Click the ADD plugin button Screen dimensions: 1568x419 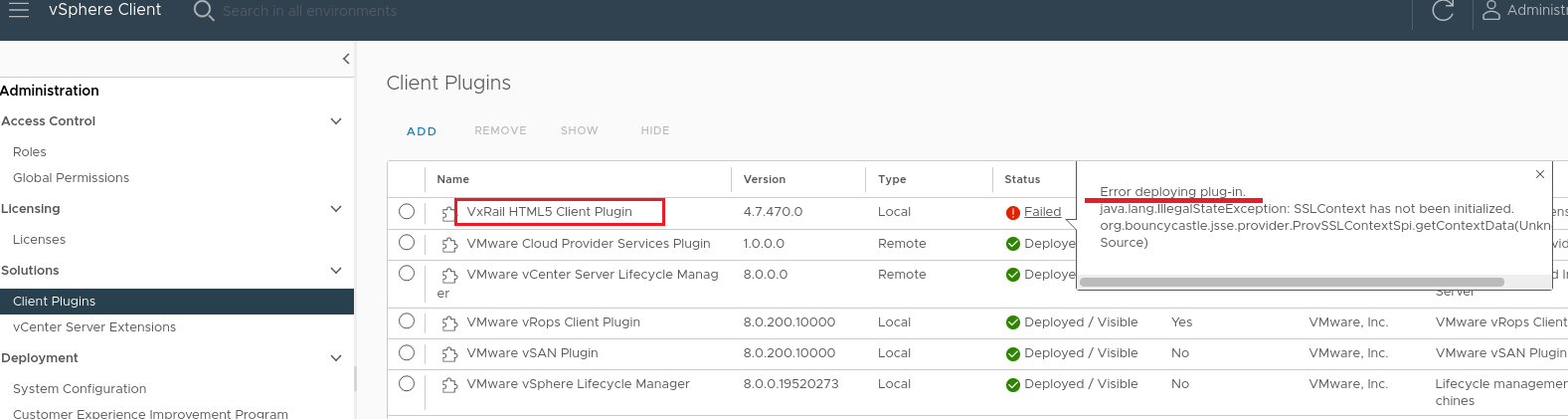point(422,131)
